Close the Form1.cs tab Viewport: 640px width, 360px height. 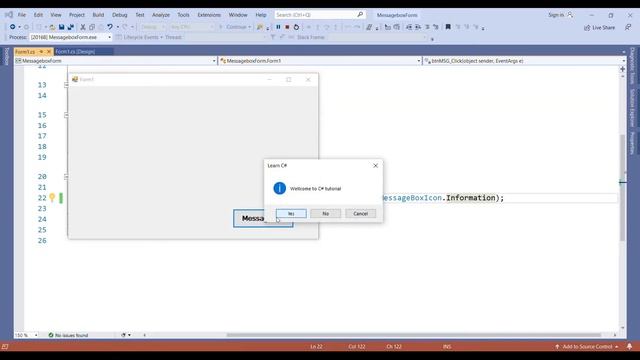click(49, 52)
